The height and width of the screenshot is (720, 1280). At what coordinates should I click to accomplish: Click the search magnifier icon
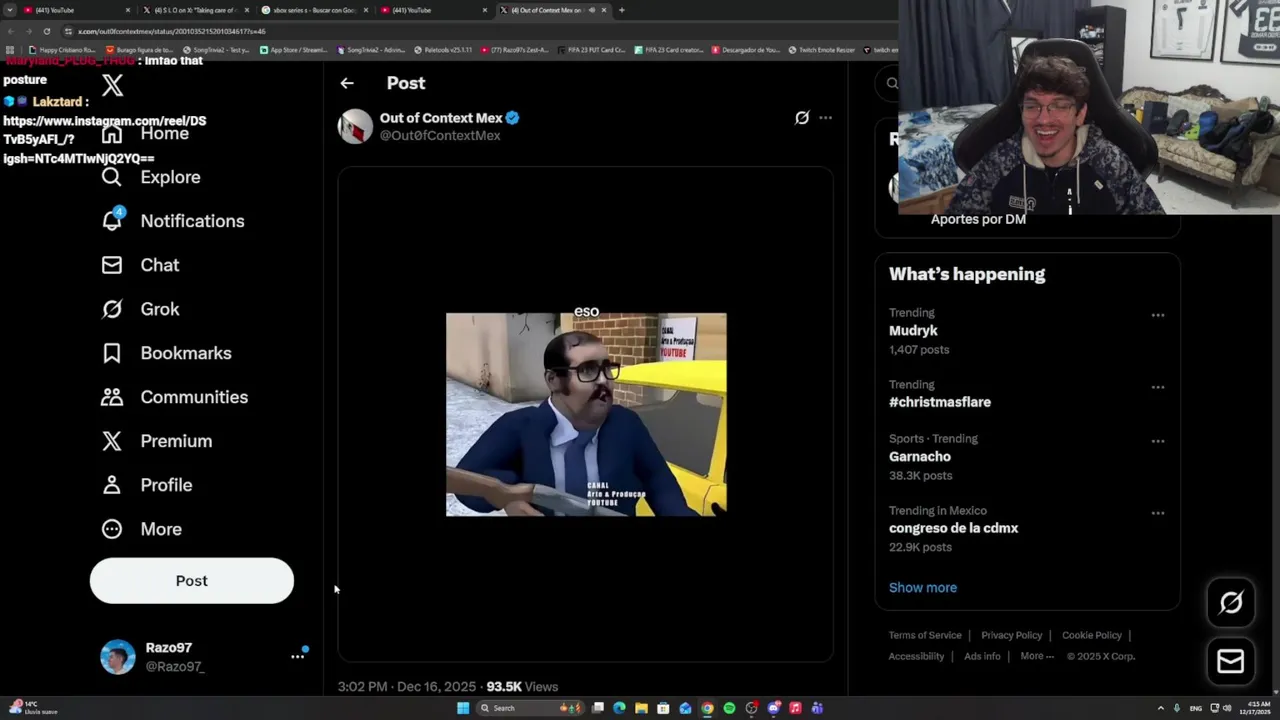click(x=892, y=84)
